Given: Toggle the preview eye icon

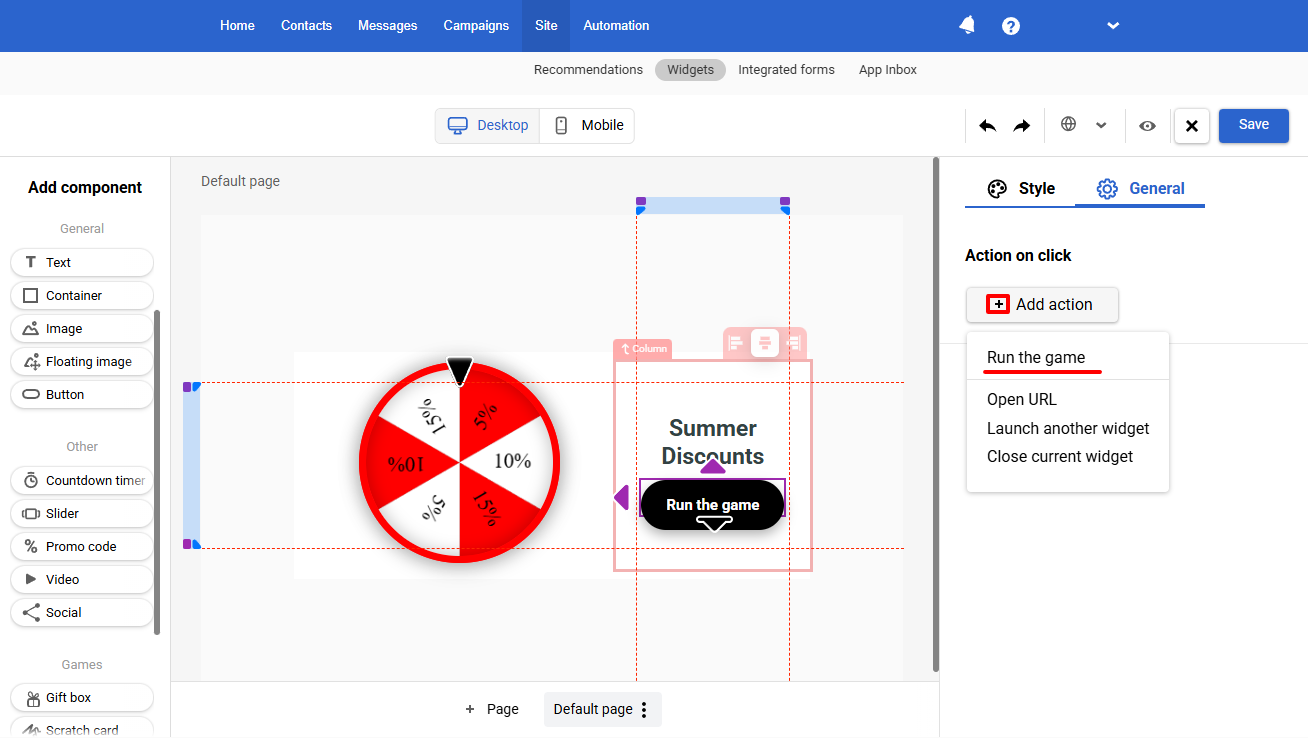Looking at the screenshot, I should tap(1147, 126).
